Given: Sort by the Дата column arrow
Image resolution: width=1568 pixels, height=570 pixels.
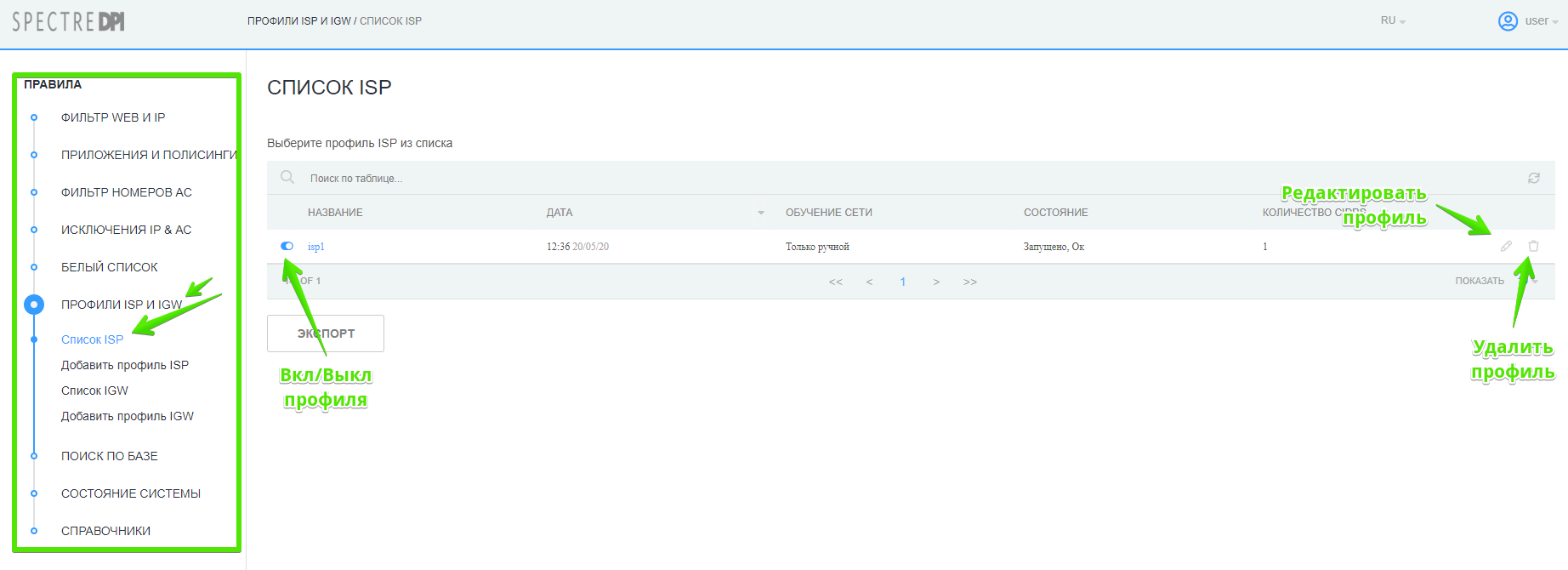Looking at the screenshot, I should (761, 213).
